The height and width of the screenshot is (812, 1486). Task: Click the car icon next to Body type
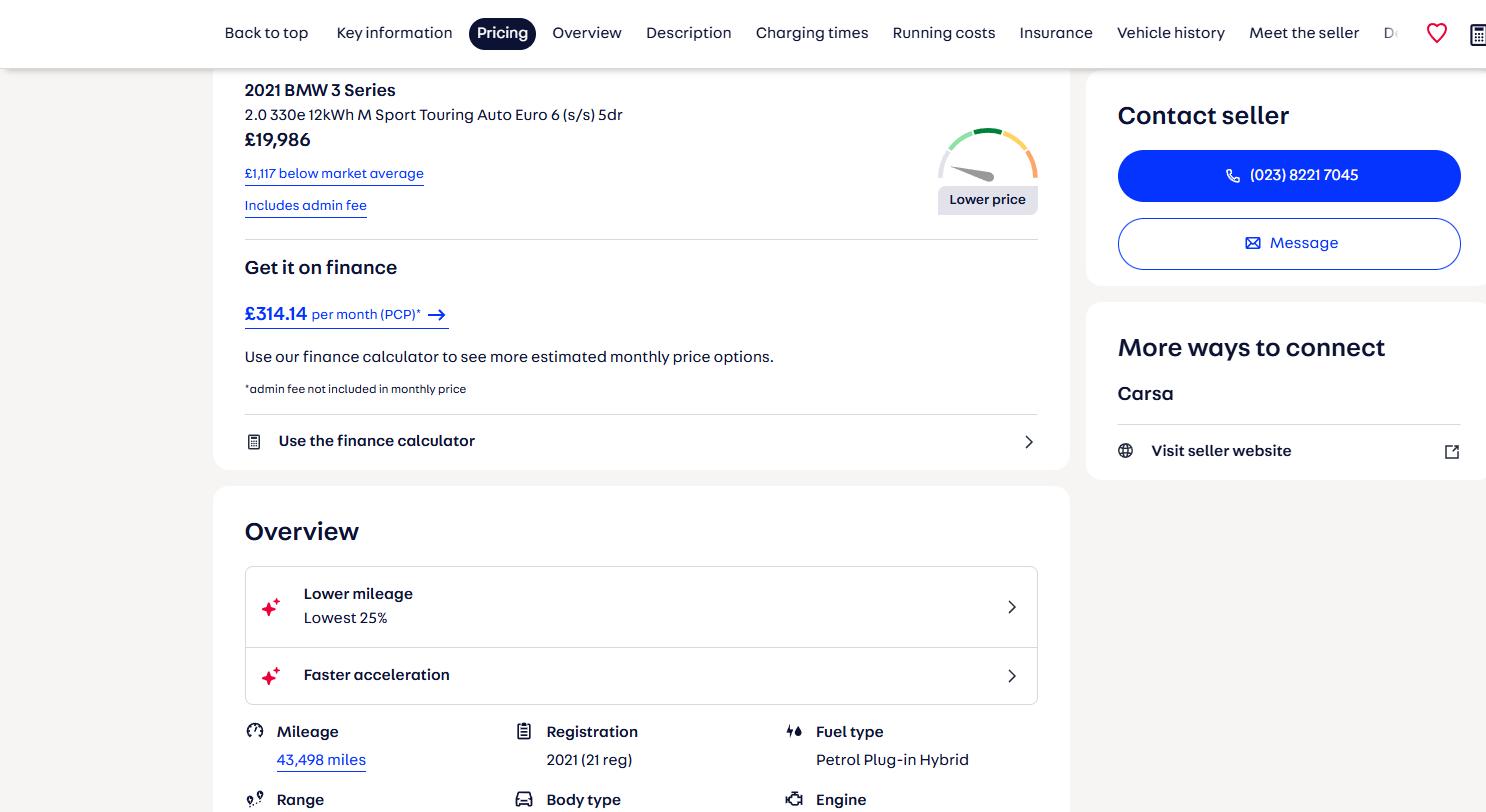(524, 799)
